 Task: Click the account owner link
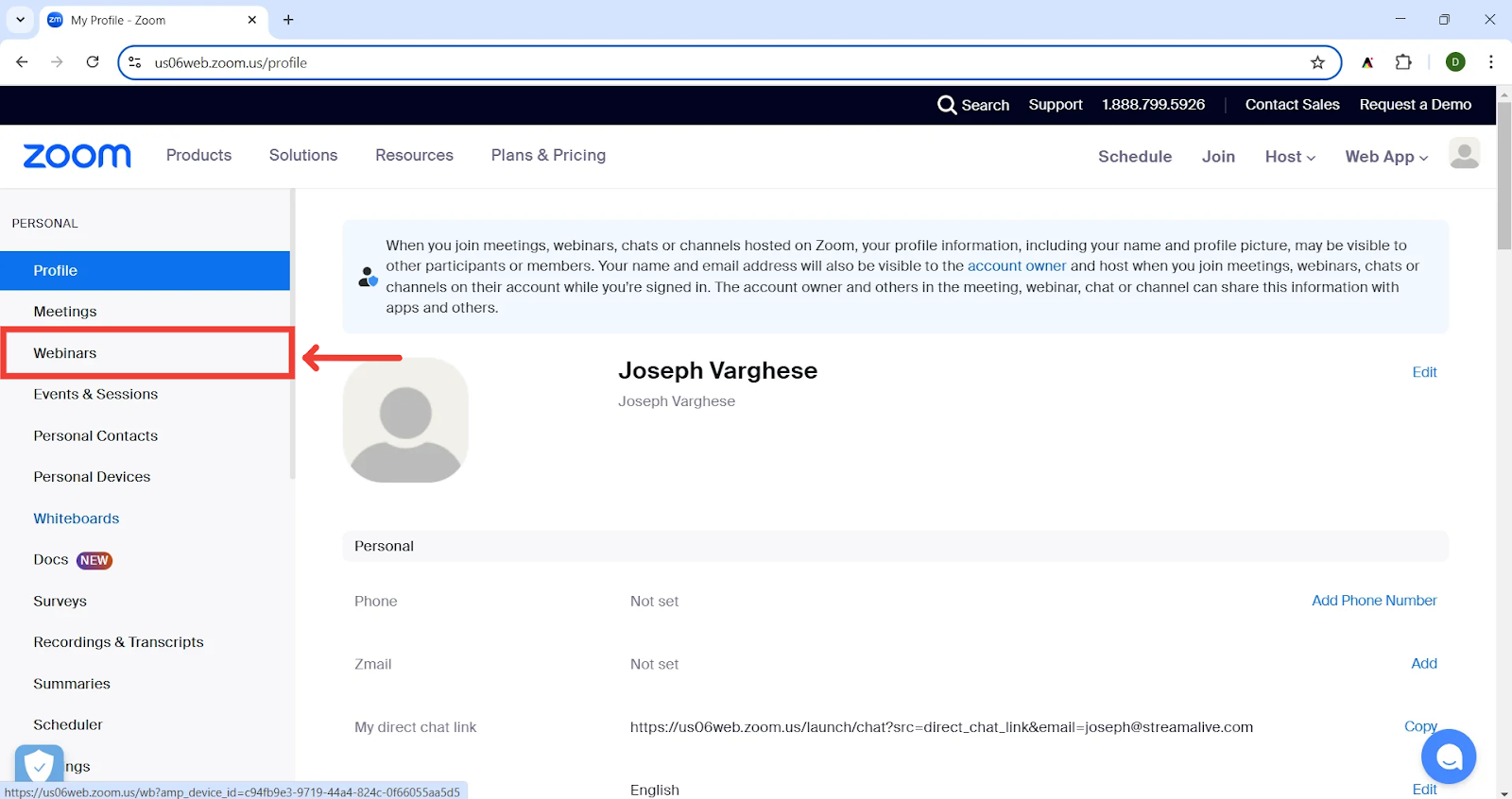(1017, 266)
